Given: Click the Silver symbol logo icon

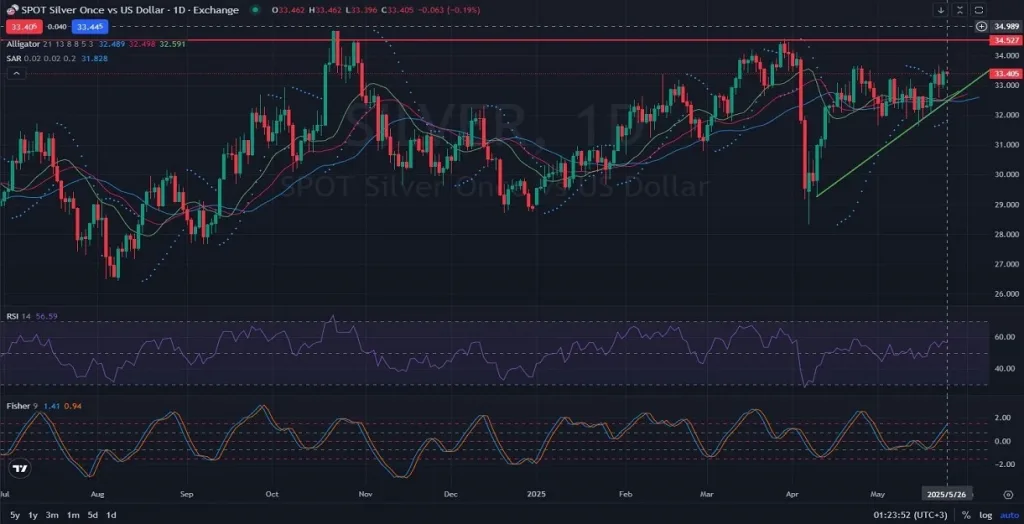Looking at the screenshot, I should [x=12, y=10].
